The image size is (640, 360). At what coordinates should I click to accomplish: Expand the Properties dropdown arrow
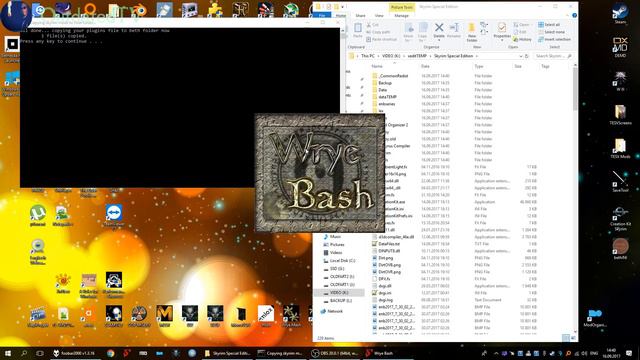pyautogui.click(x=502, y=40)
